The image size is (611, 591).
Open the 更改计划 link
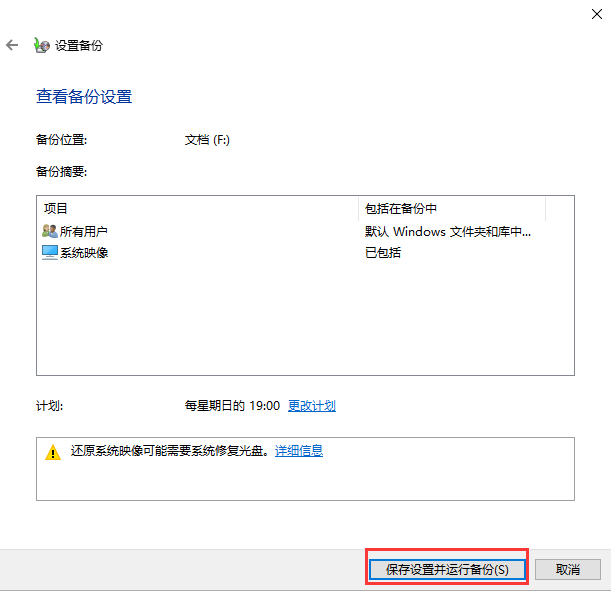(x=311, y=405)
